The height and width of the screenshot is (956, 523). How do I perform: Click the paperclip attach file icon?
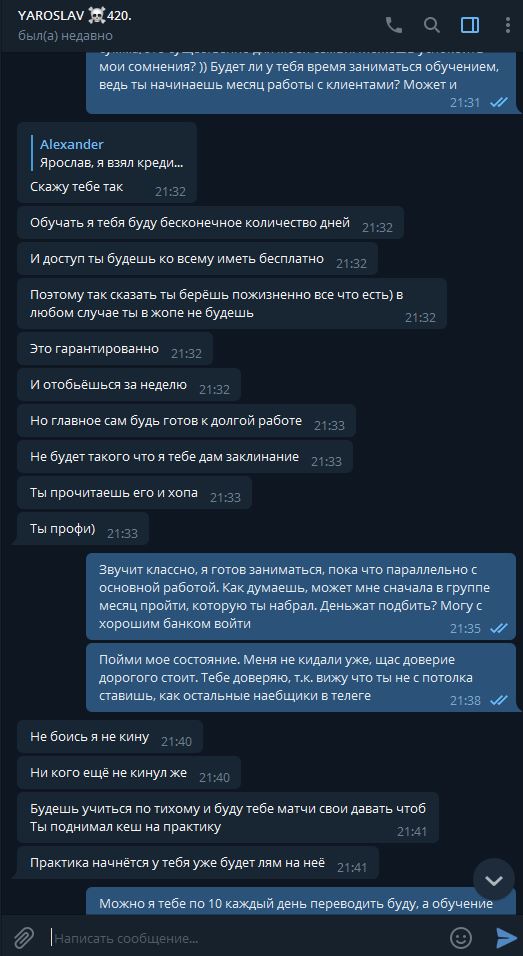23,936
